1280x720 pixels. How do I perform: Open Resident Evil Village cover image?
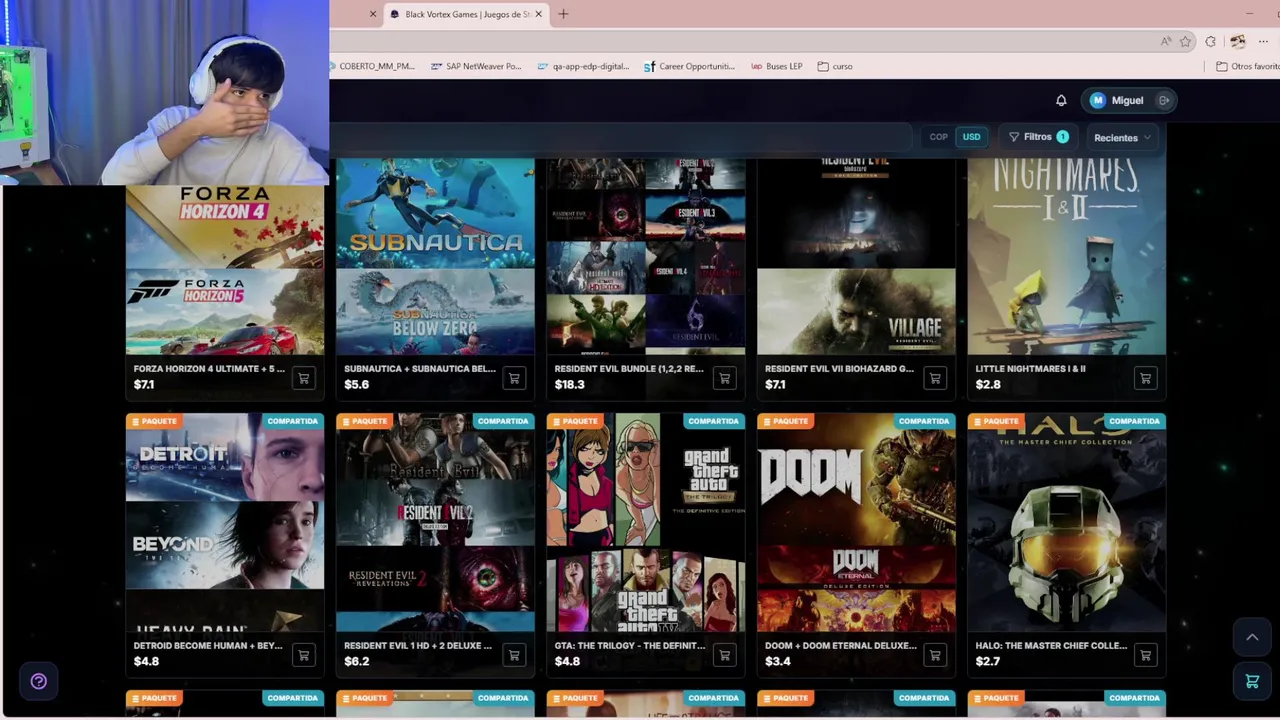pos(856,257)
